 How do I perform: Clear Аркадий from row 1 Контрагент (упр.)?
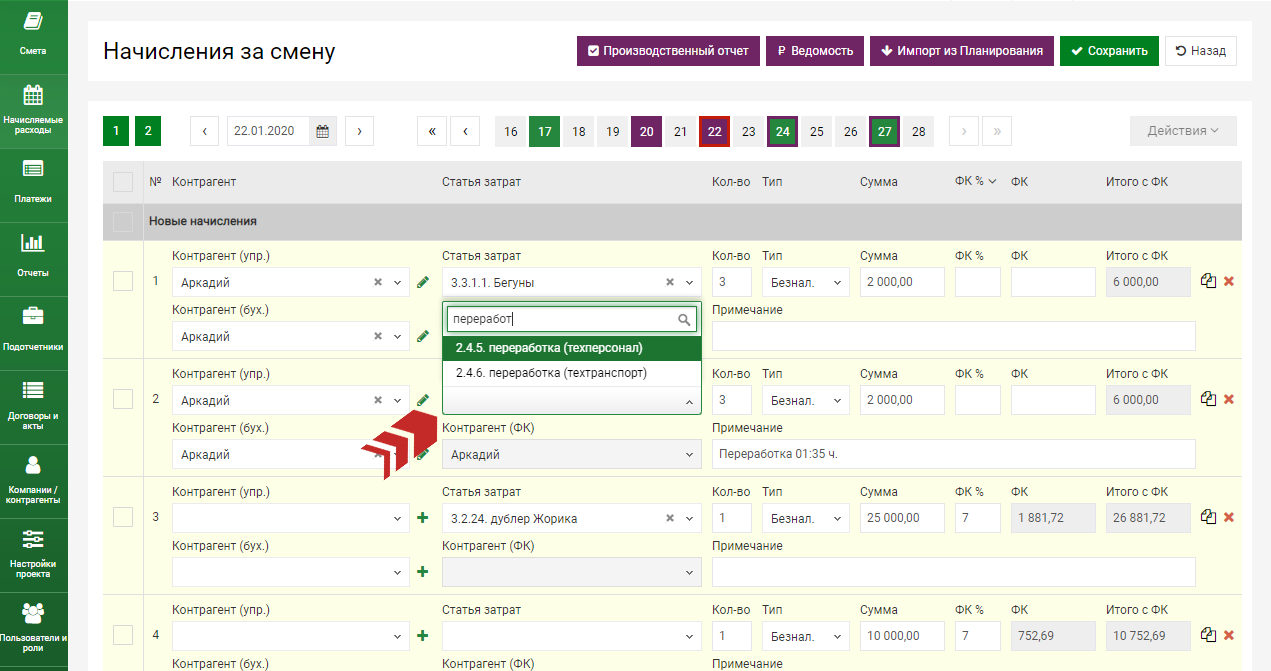378,283
